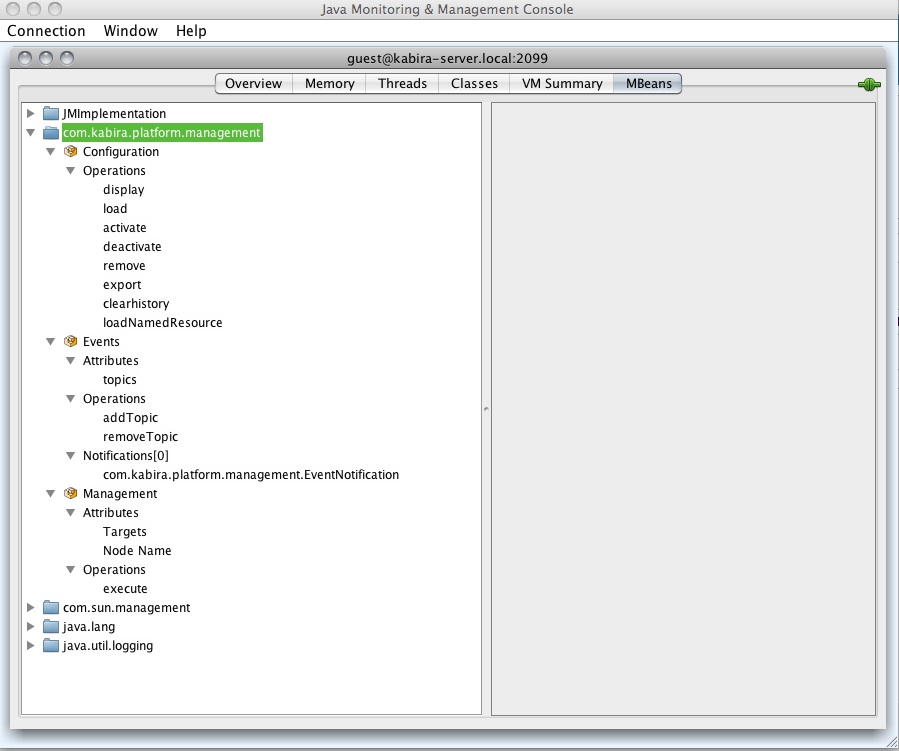Click the com.sun.management folder icon

click(51, 607)
